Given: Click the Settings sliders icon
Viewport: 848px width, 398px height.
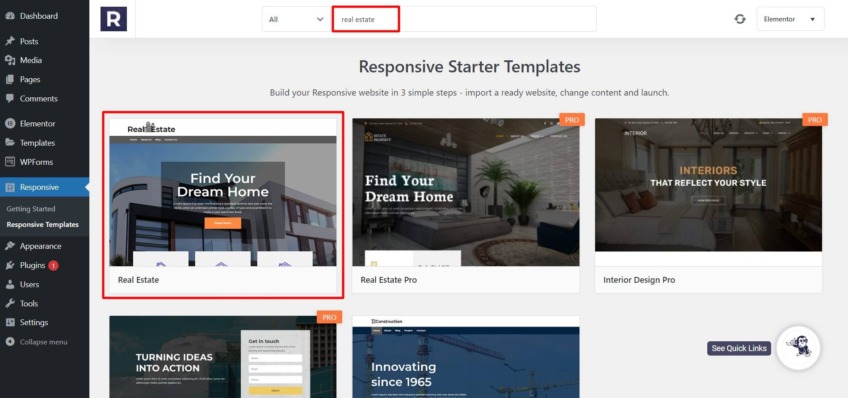Looking at the screenshot, I should point(10,322).
